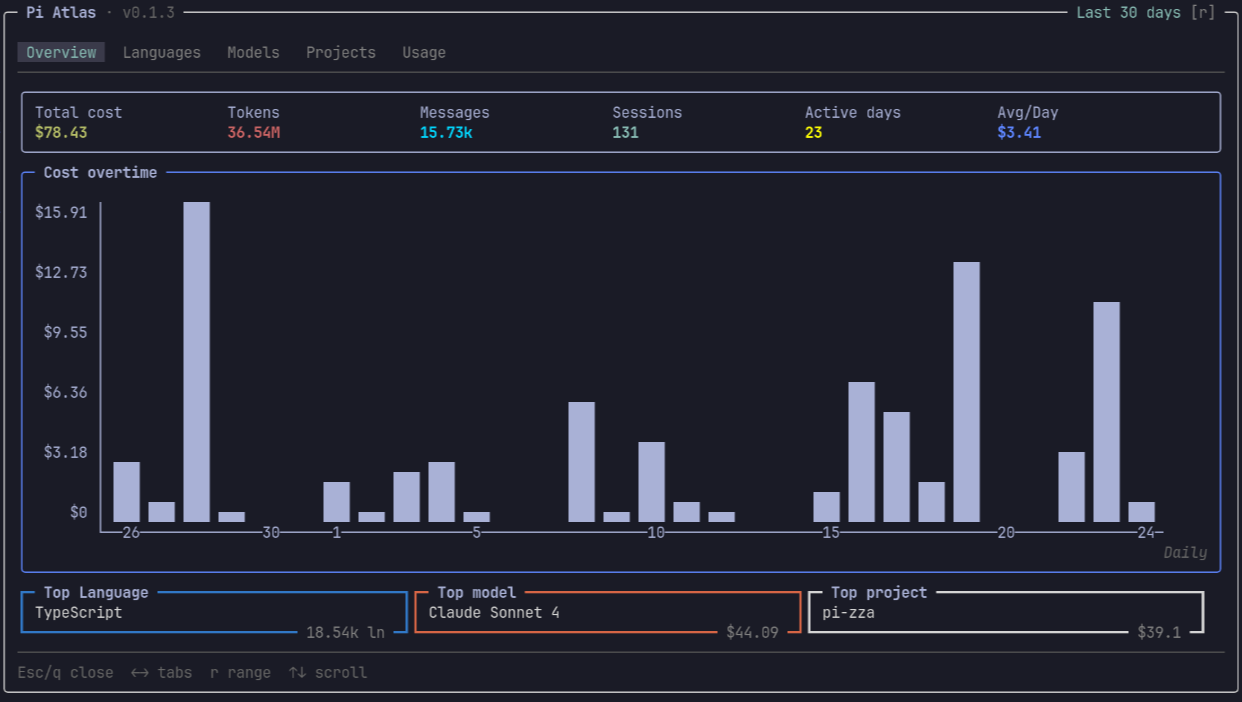
Task: Click the Active days label
Action: pyautogui.click(x=853, y=112)
